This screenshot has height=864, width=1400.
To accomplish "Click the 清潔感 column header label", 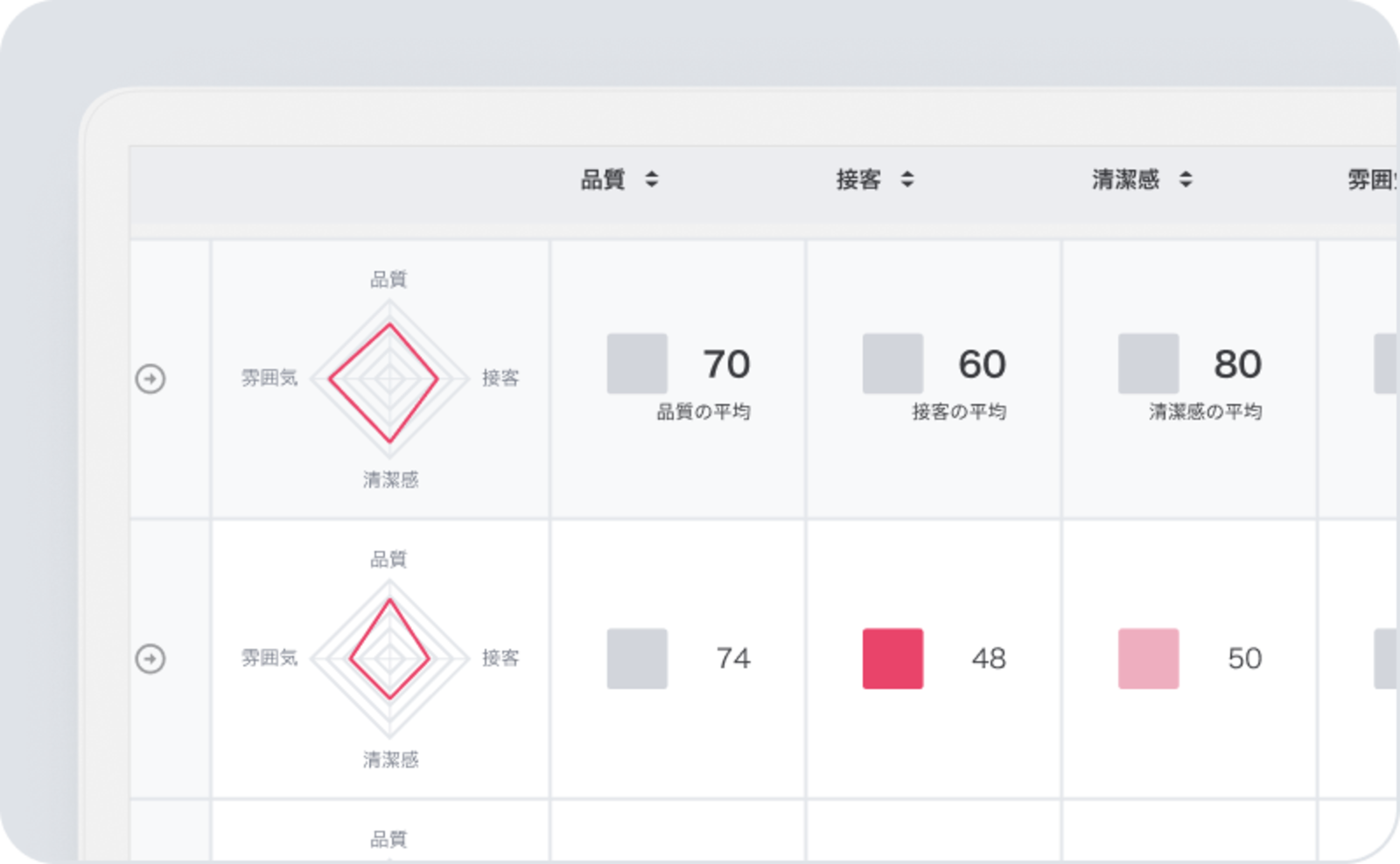I will pyautogui.click(x=1125, y=180).
